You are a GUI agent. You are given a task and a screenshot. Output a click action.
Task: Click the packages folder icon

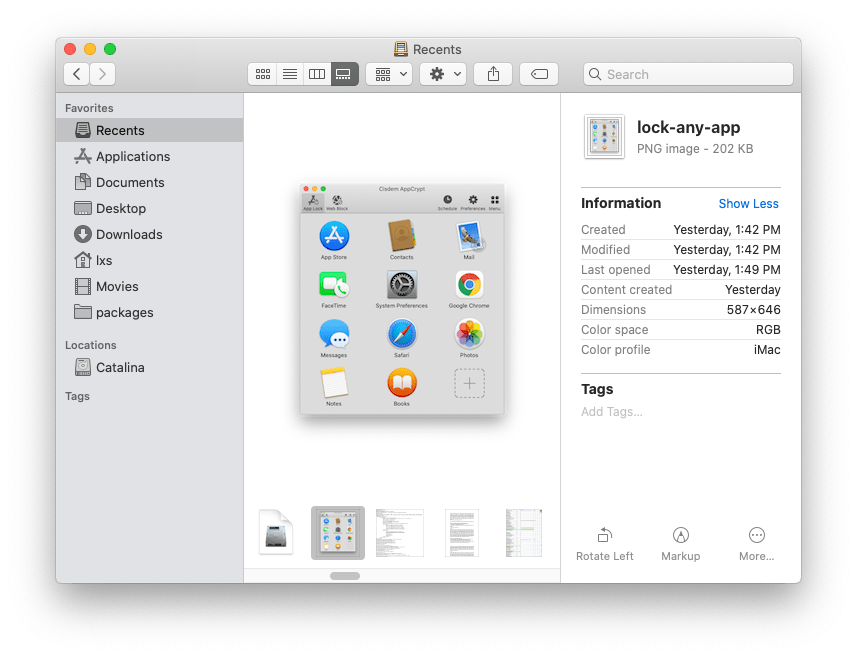[x=83, y=312]
